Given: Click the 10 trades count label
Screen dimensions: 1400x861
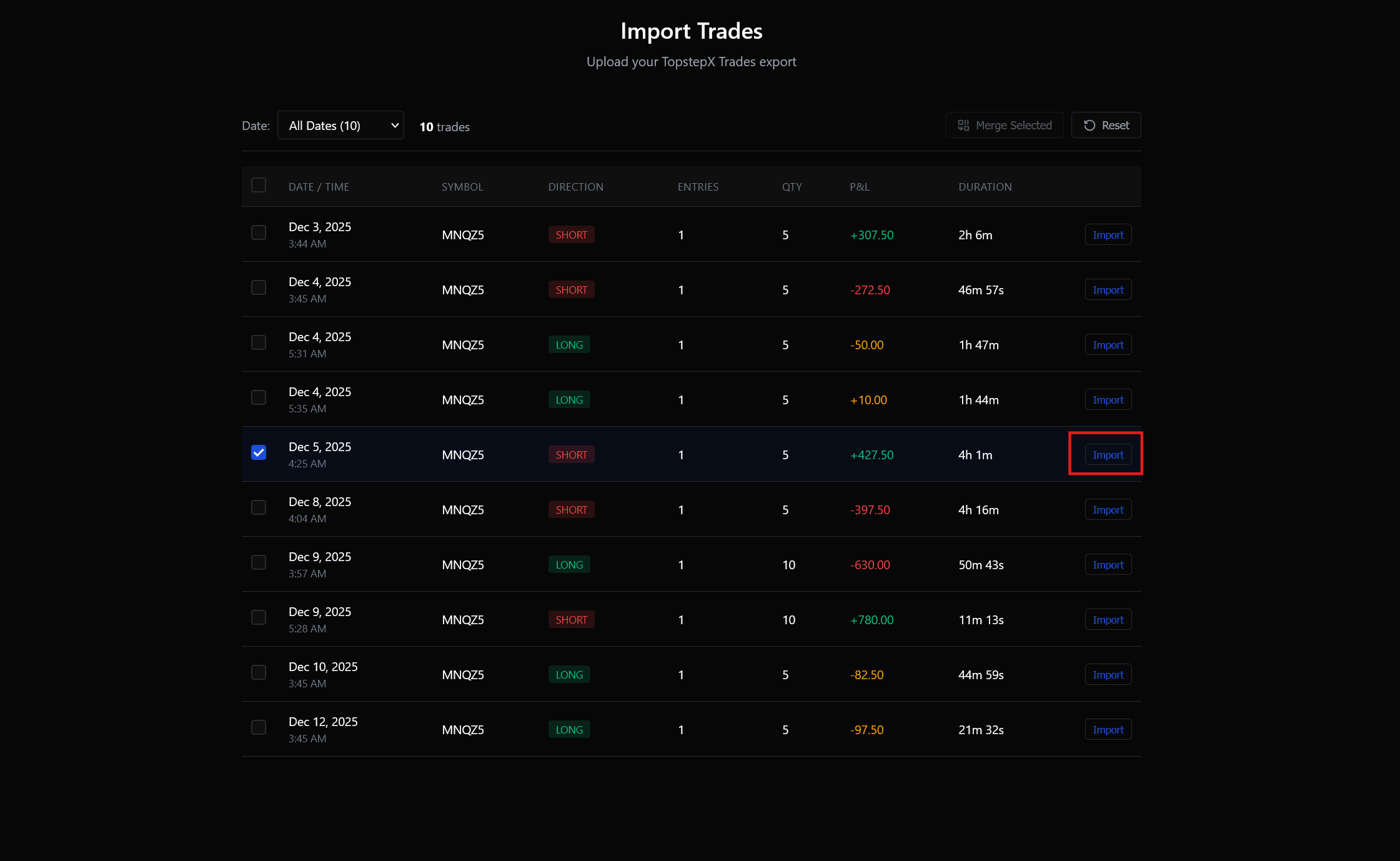Looking at the screenshot, I should 444,127.
